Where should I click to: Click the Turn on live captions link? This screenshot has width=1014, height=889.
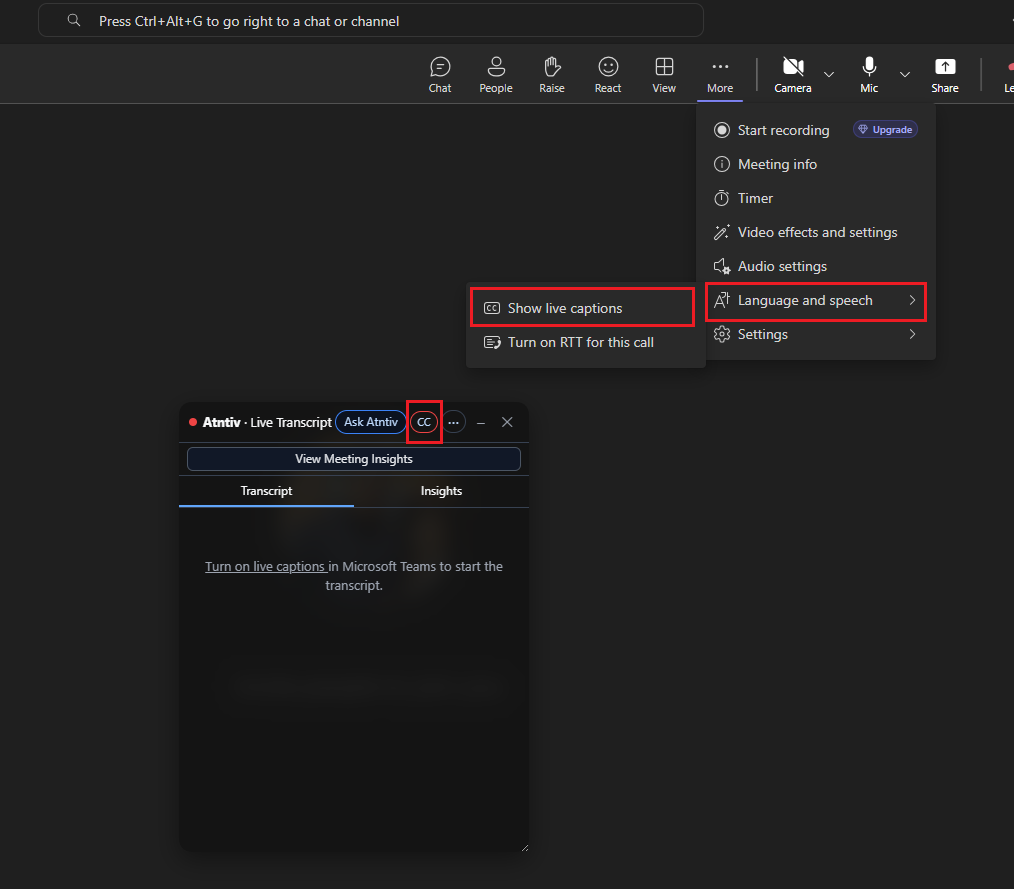tap(265, 566)
